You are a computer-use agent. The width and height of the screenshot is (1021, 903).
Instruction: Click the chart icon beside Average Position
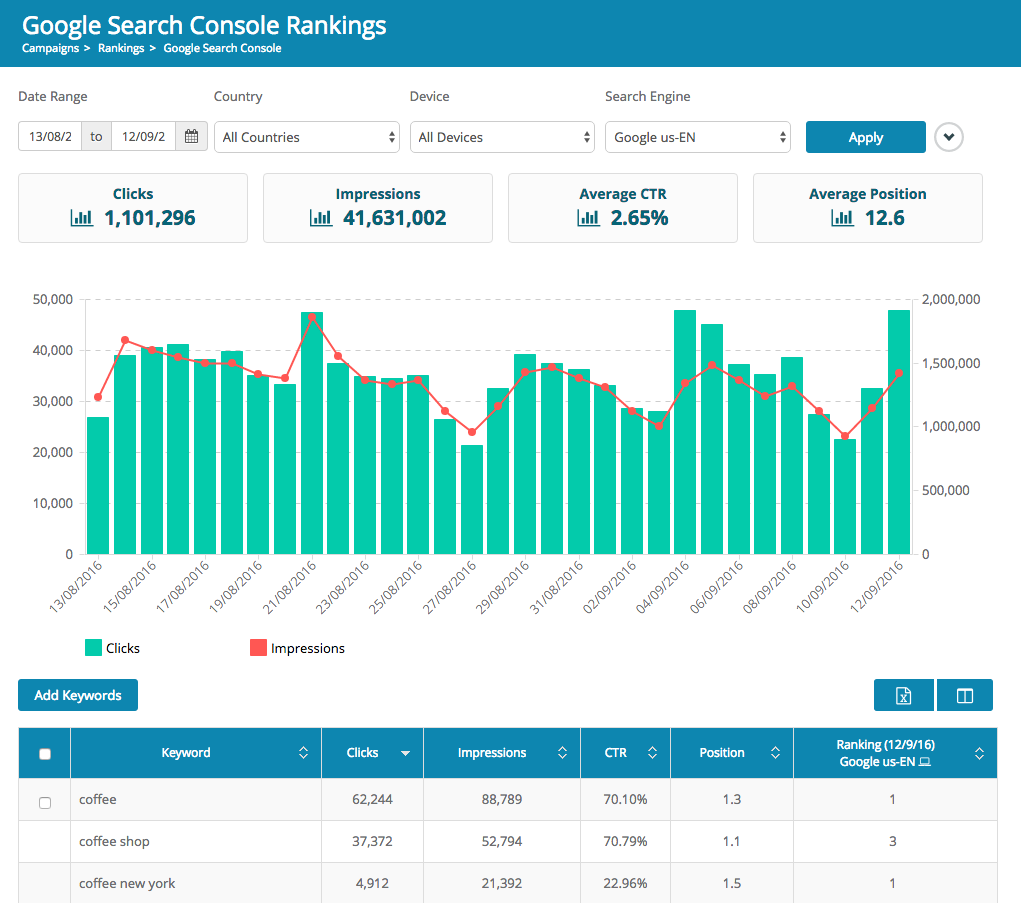click(x=842, y=218)
